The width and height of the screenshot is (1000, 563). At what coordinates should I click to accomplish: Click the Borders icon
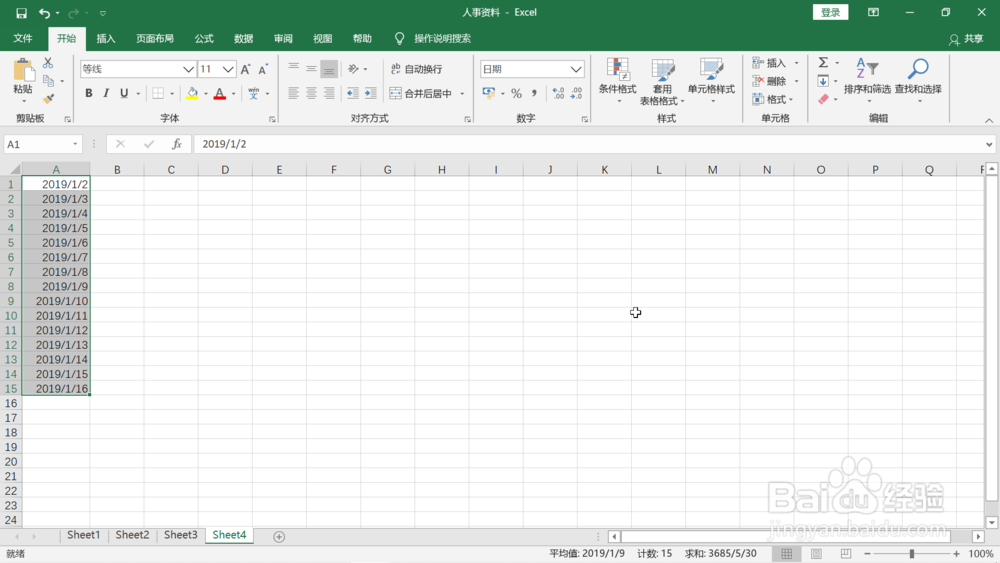point(158,94)
